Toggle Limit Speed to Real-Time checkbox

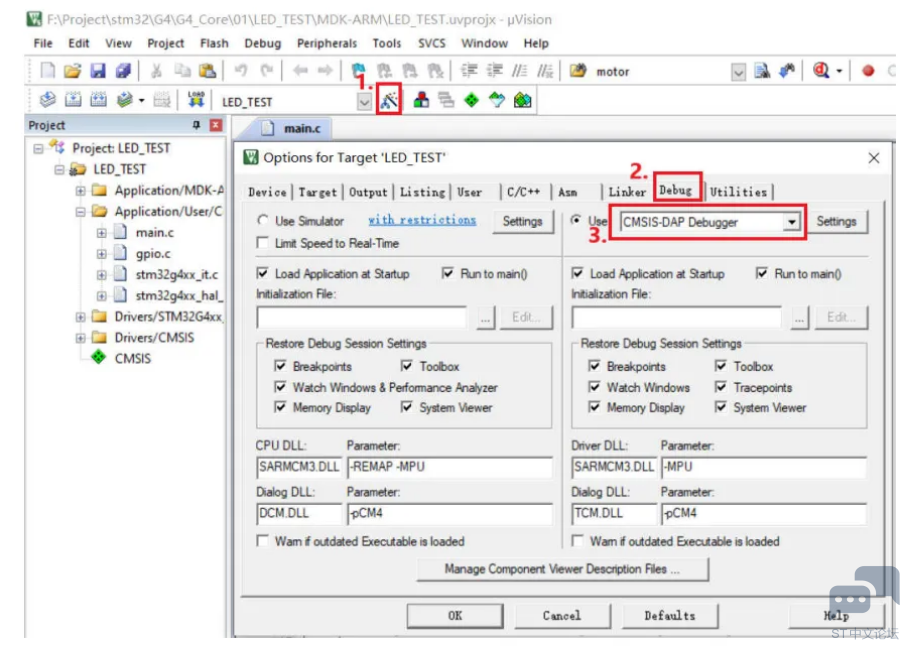coord(263,243)
